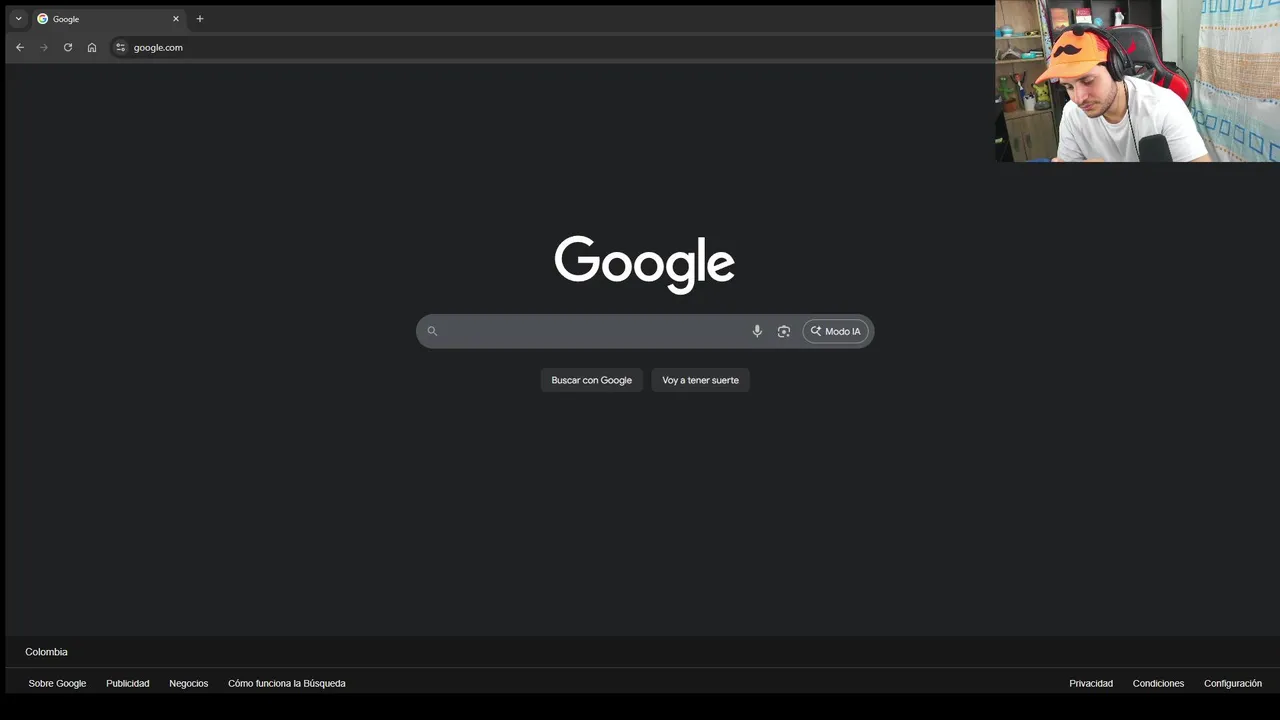Click the Colombia footer text

point(47,652)
